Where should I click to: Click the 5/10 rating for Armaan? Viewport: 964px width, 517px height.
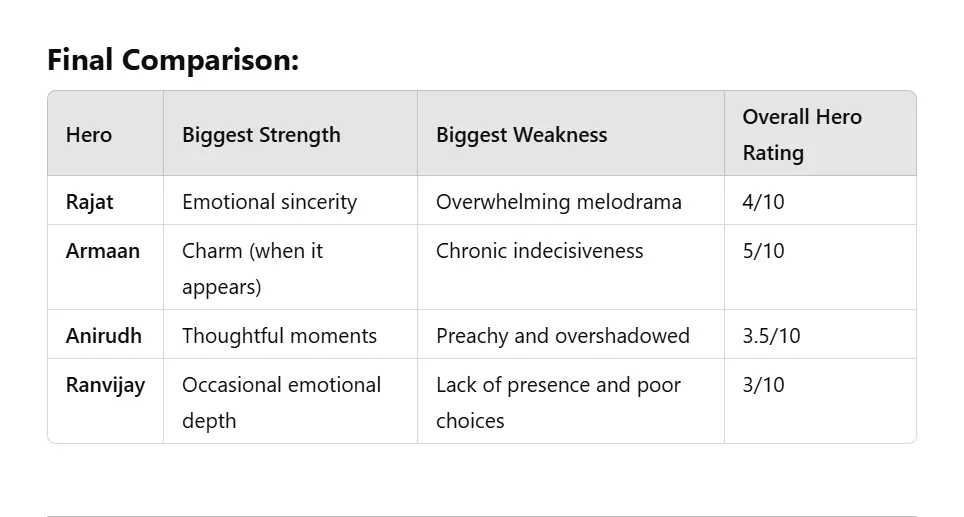tap(764, 251)
